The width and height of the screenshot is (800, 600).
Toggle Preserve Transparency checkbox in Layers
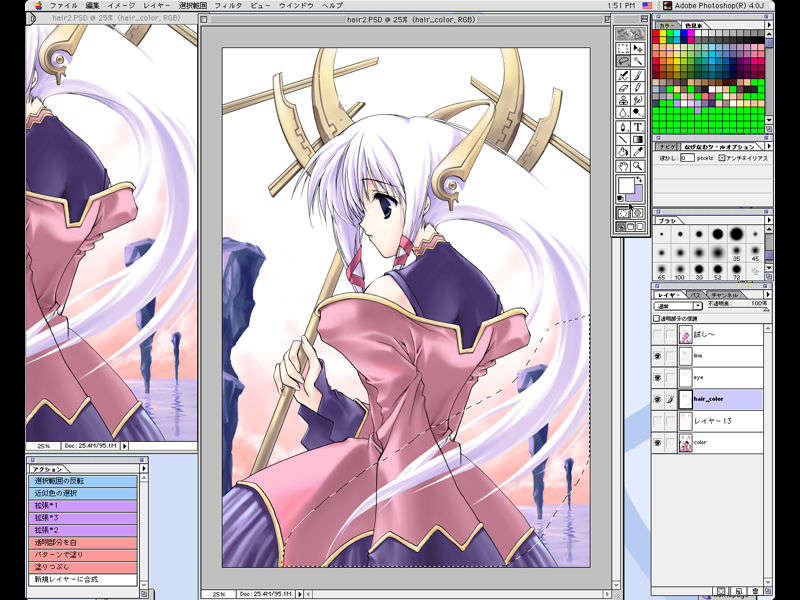[x=657, y=318]
